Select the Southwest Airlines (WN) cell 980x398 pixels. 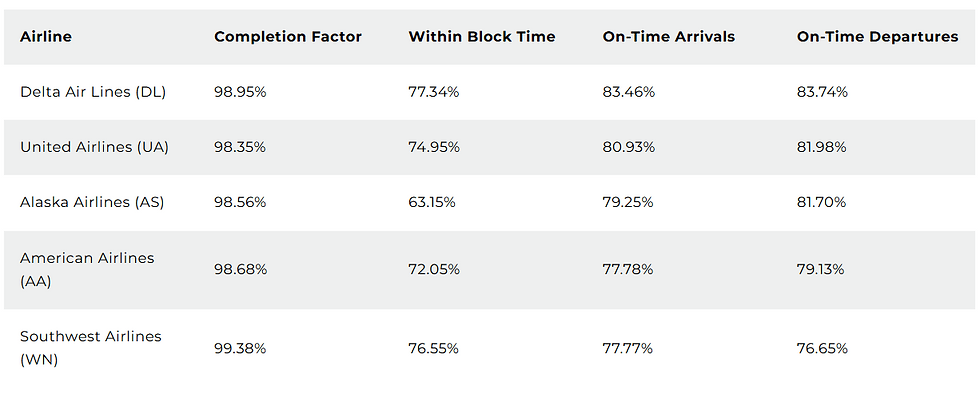click(x=91, y=348)
